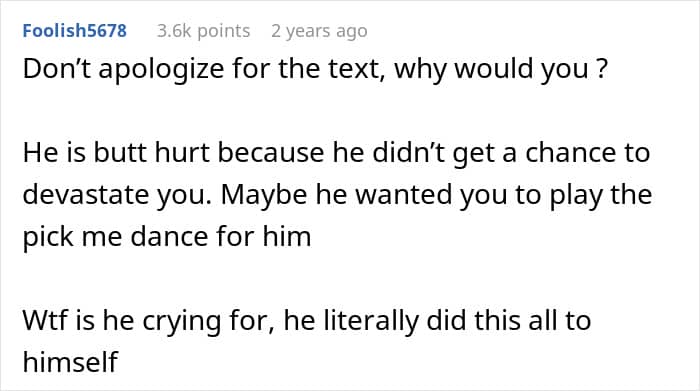Click the word because in the comment
This screenshot has height=391, width=700.
(271, 153)
